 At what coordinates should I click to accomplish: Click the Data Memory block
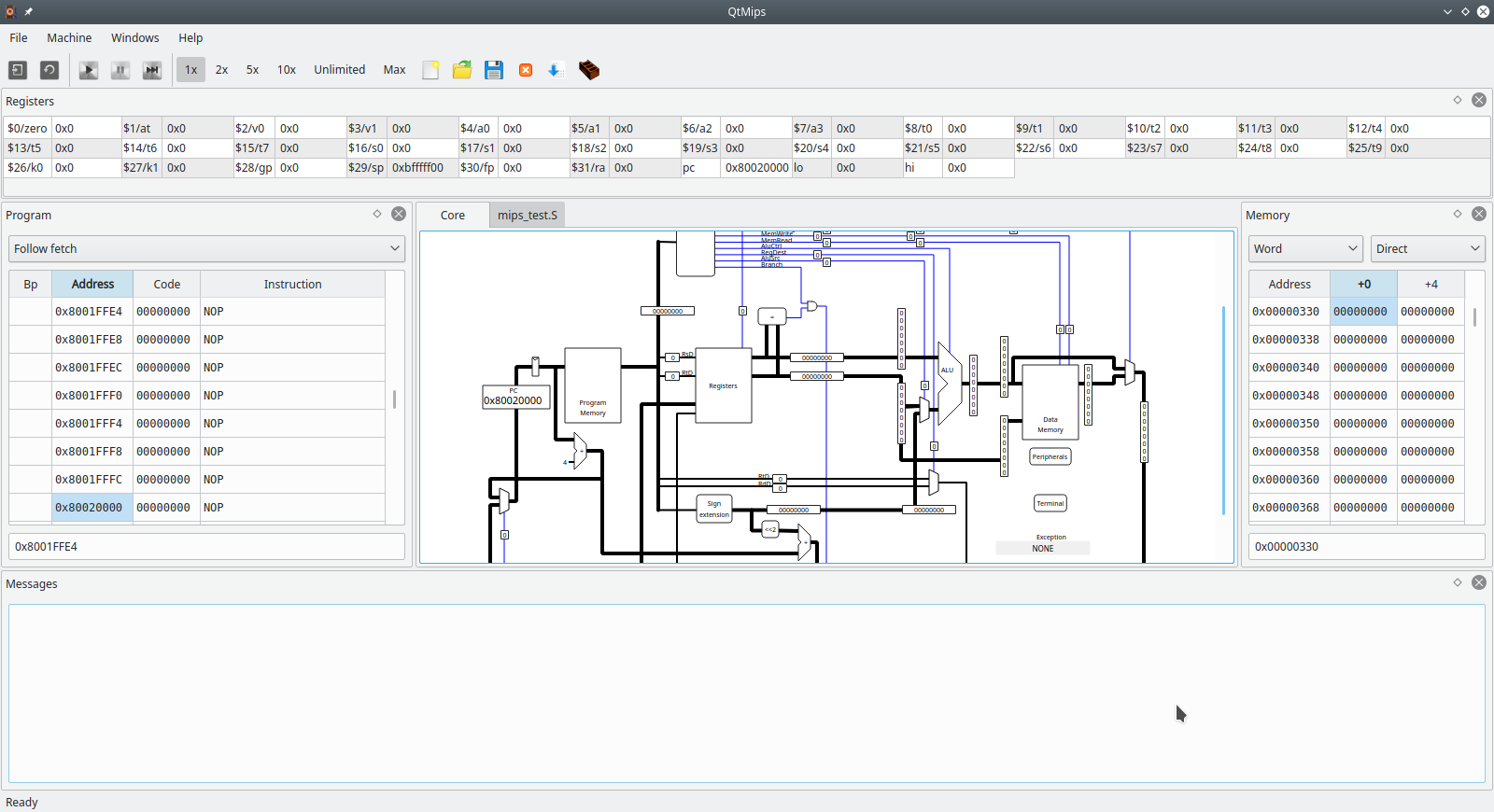pos(1050,402)
